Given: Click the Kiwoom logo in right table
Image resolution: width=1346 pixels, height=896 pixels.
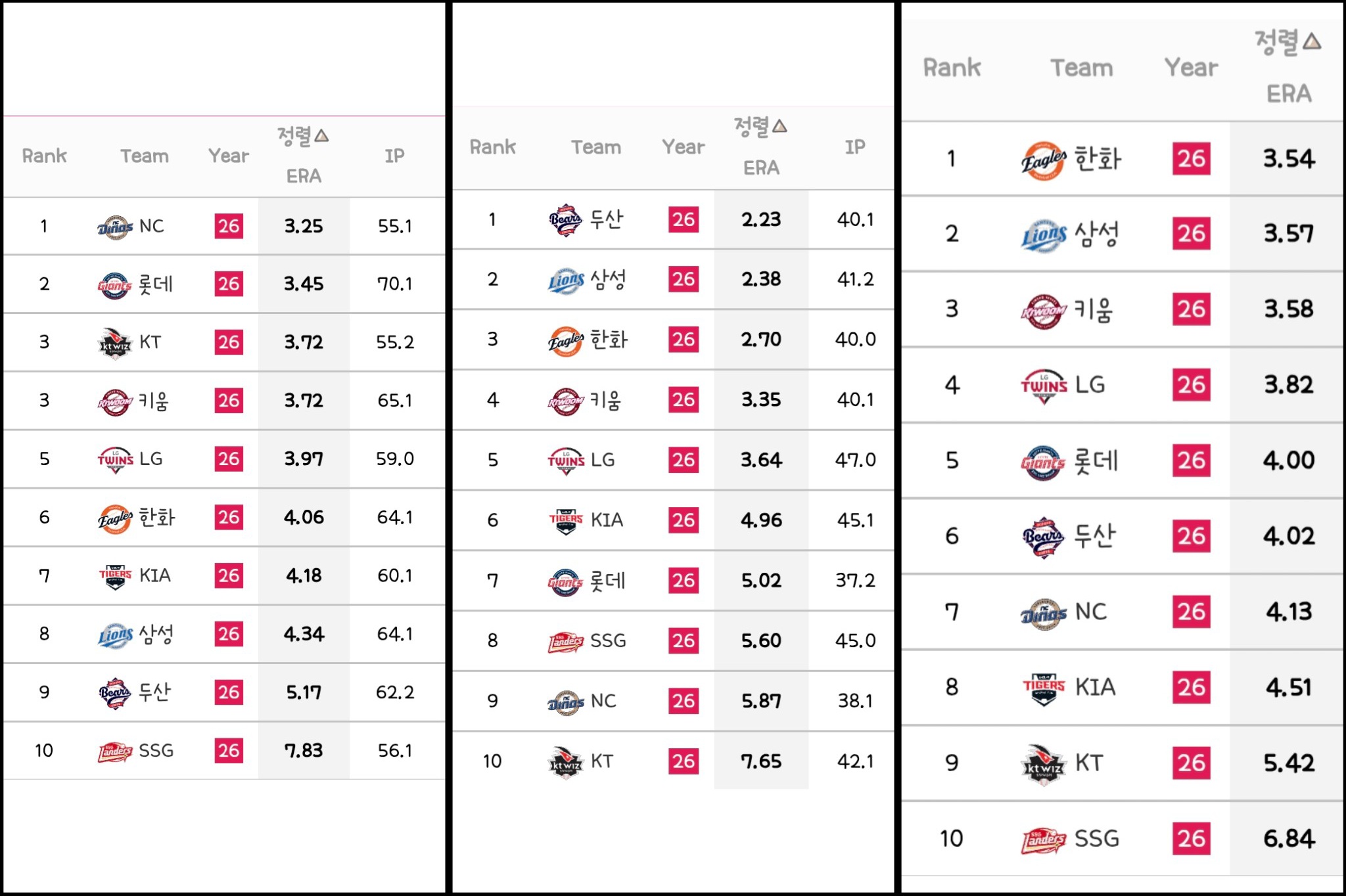Looking at the screenshot, I should (x=1043, y=311).
